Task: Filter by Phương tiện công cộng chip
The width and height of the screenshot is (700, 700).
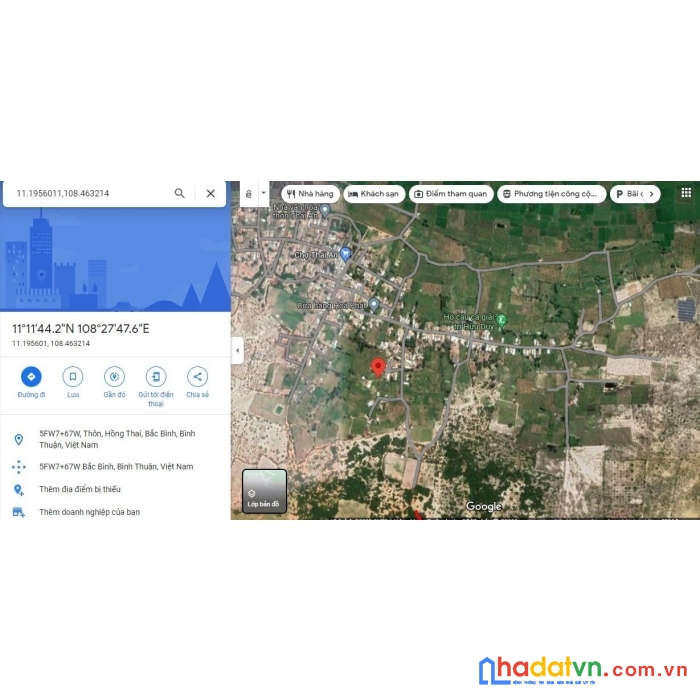Action: [x=551, y=194]
